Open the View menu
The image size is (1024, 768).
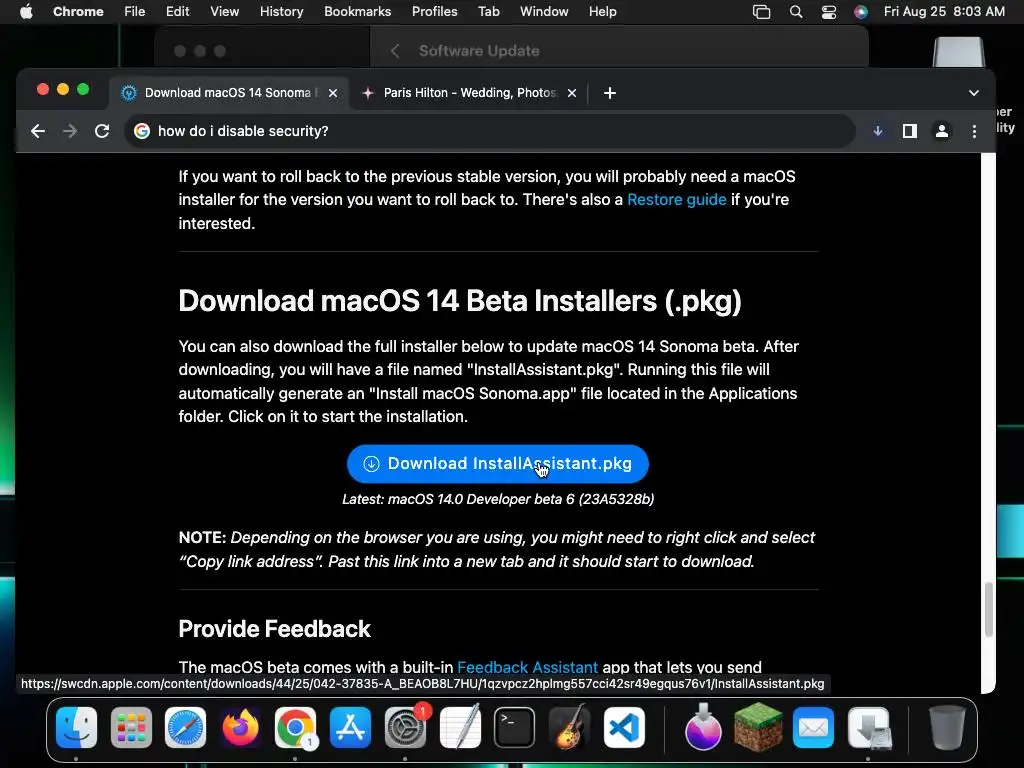tap(225, 12)
